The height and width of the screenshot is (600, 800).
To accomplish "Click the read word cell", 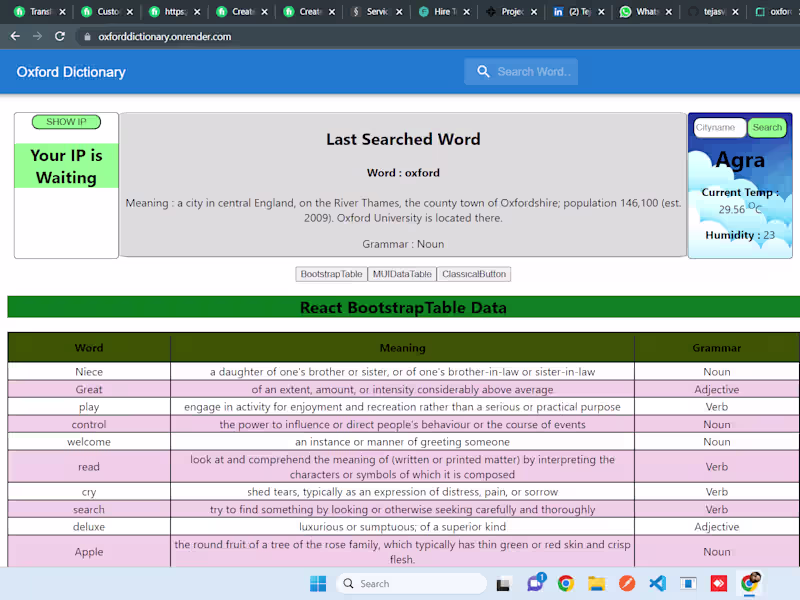I will pos(89,466).
